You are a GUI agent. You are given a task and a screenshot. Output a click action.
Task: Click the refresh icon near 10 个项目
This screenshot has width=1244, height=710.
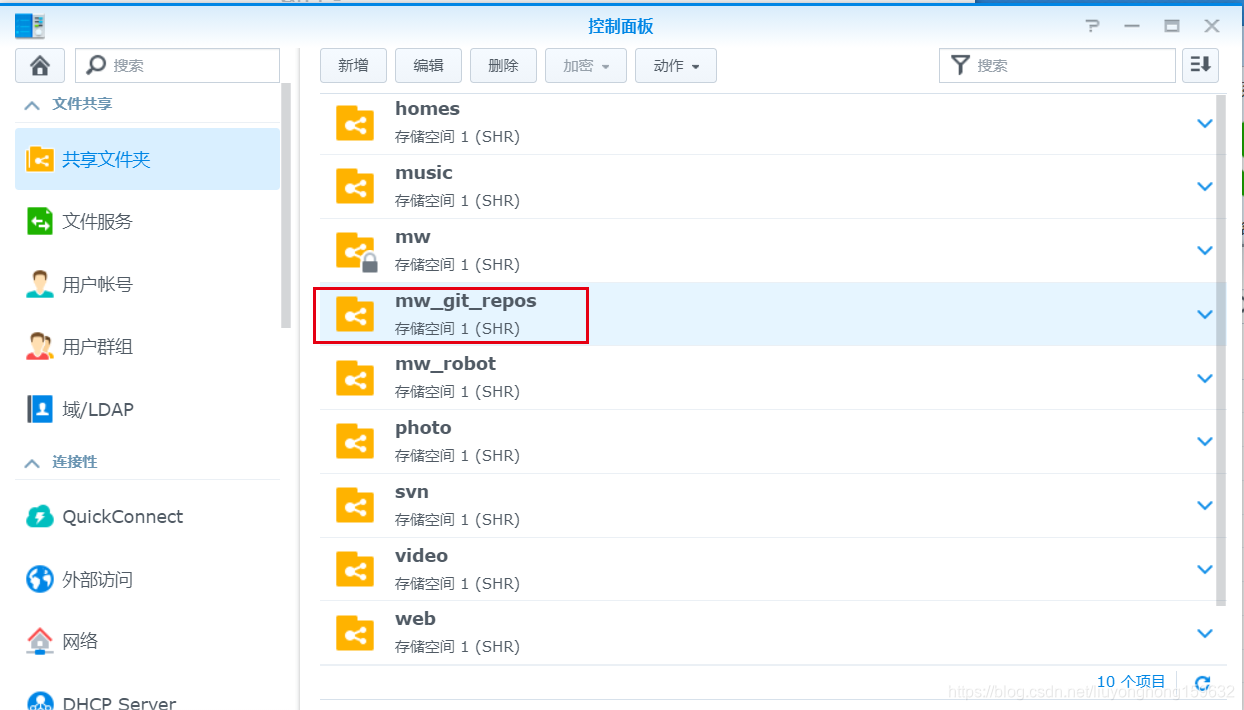point(1202,681)
